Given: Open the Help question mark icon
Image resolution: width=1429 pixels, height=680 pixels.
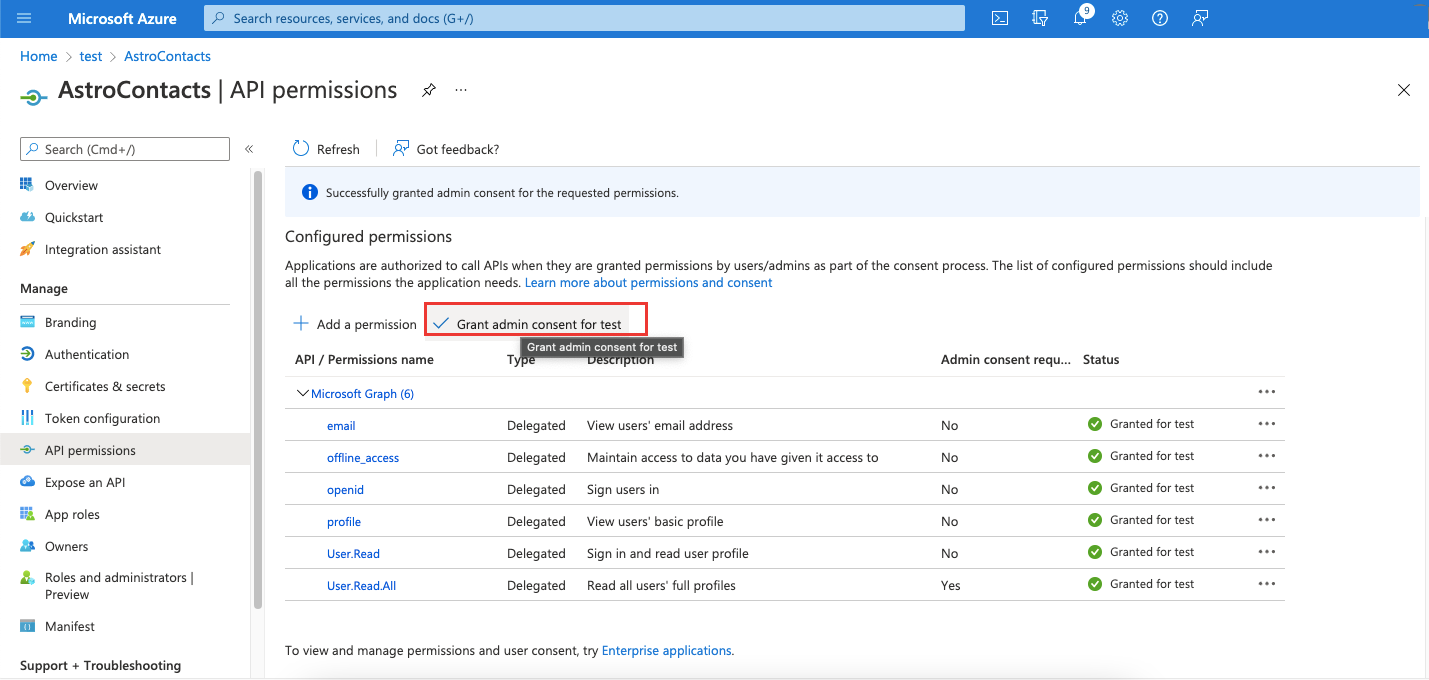Looking at the screenshot, I should click(1160, 18).
